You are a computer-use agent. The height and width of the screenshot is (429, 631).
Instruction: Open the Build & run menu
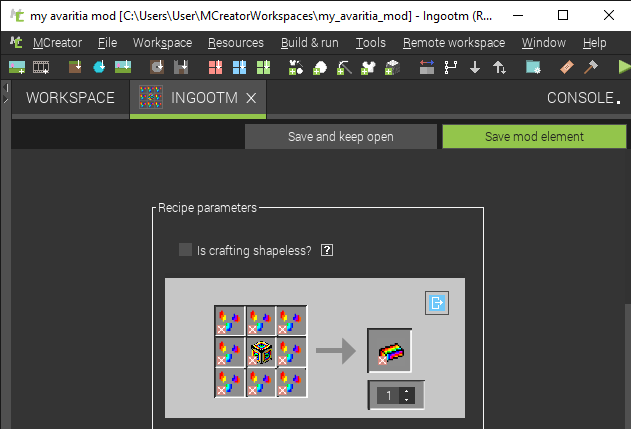click(309, 43)
